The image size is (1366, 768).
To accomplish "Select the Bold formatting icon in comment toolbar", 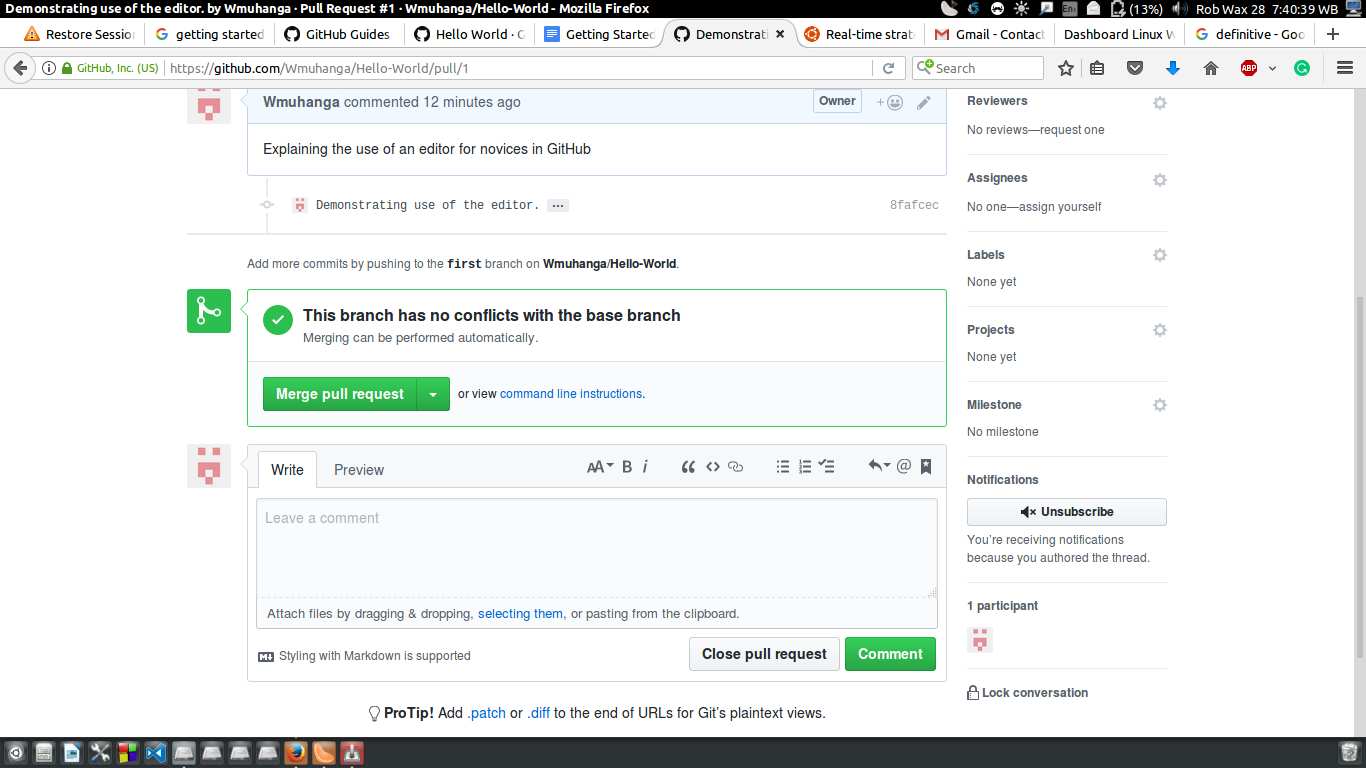I will coord(626,466).
